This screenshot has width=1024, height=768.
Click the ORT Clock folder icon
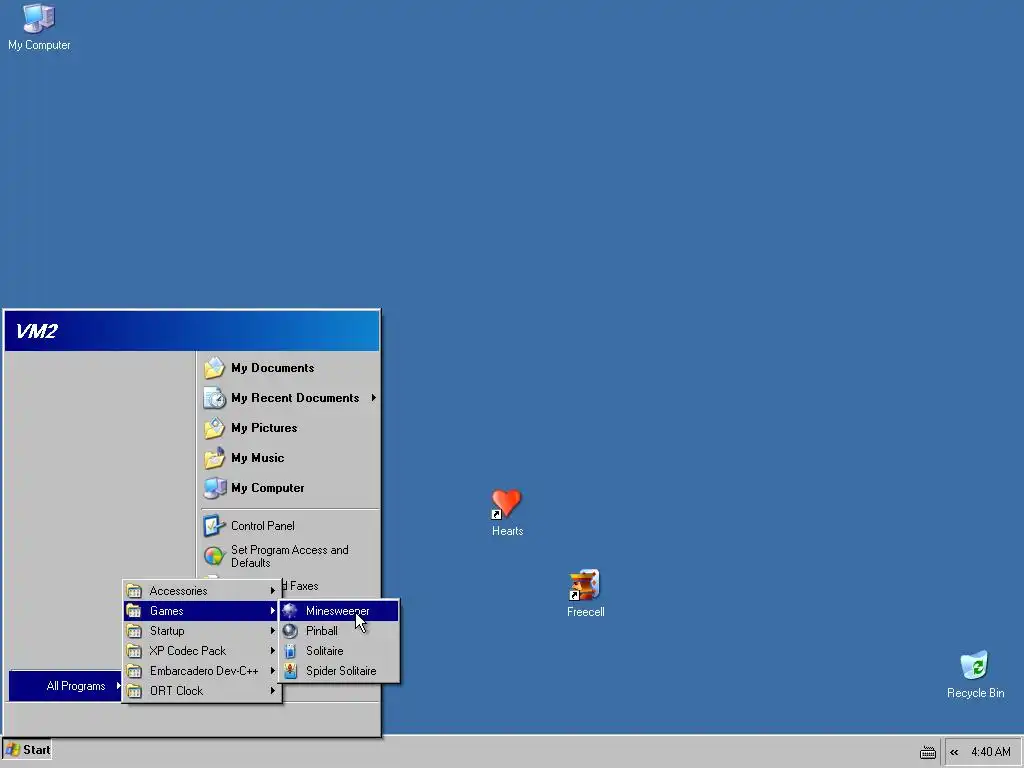[x=134, y=691]
